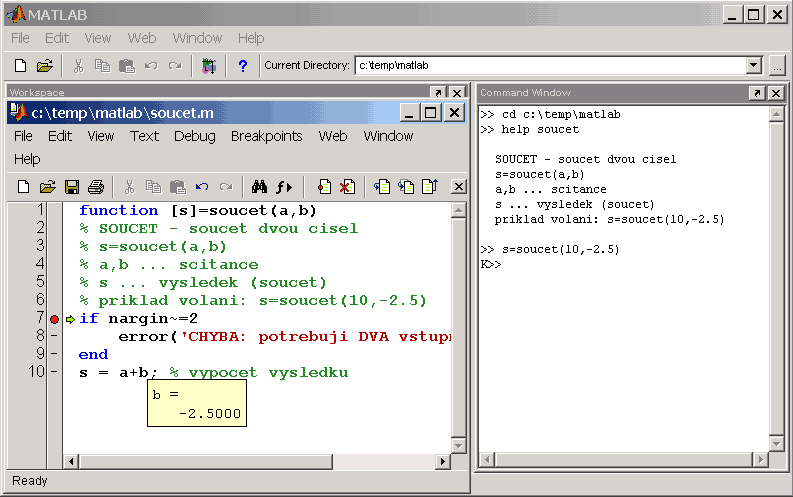Click New file icon in main MATLAB toolbar
Image resolution: width=793 pixels, height=497 pixels.
click(x=20, y=66)
